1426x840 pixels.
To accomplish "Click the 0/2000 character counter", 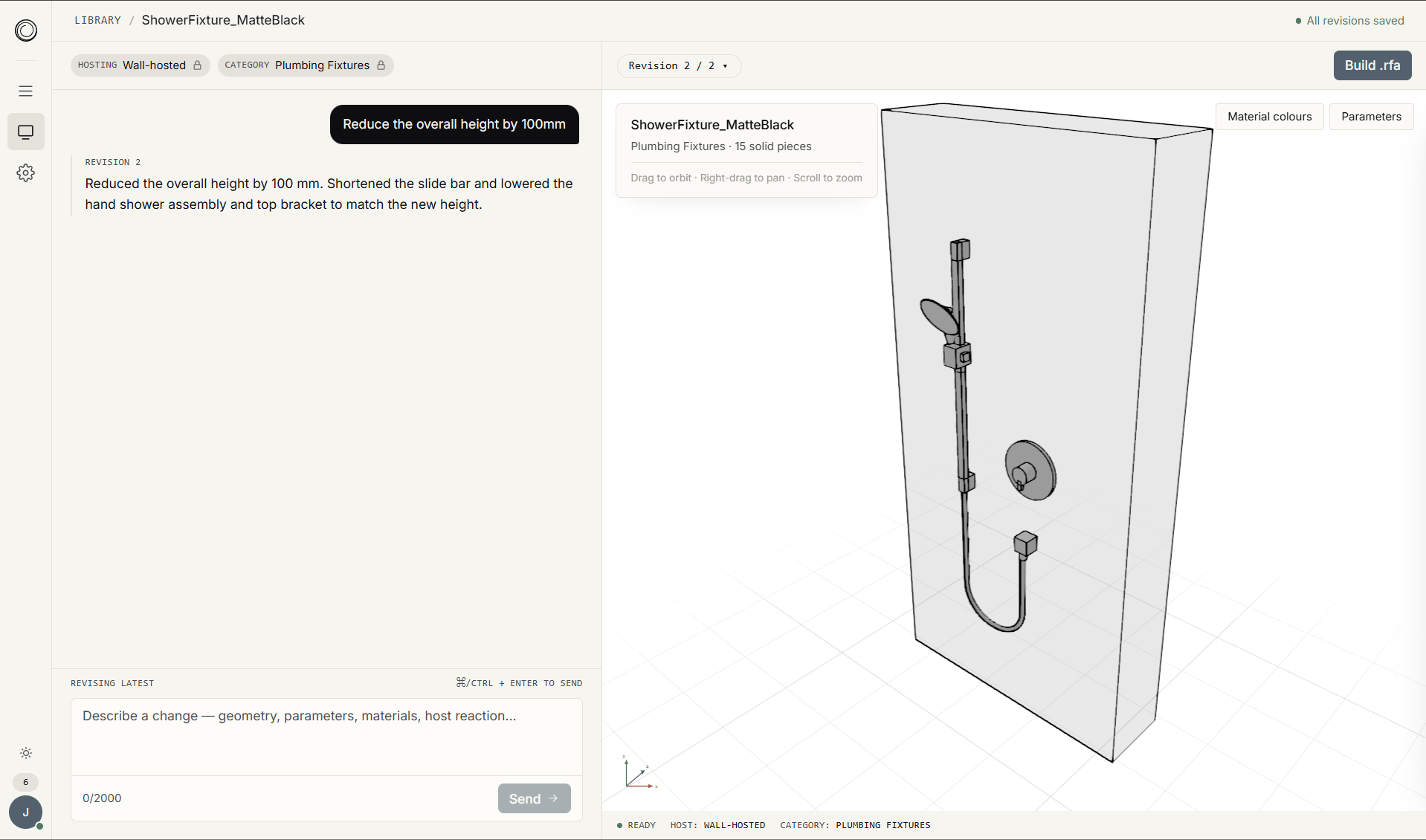I will (102, 798).
